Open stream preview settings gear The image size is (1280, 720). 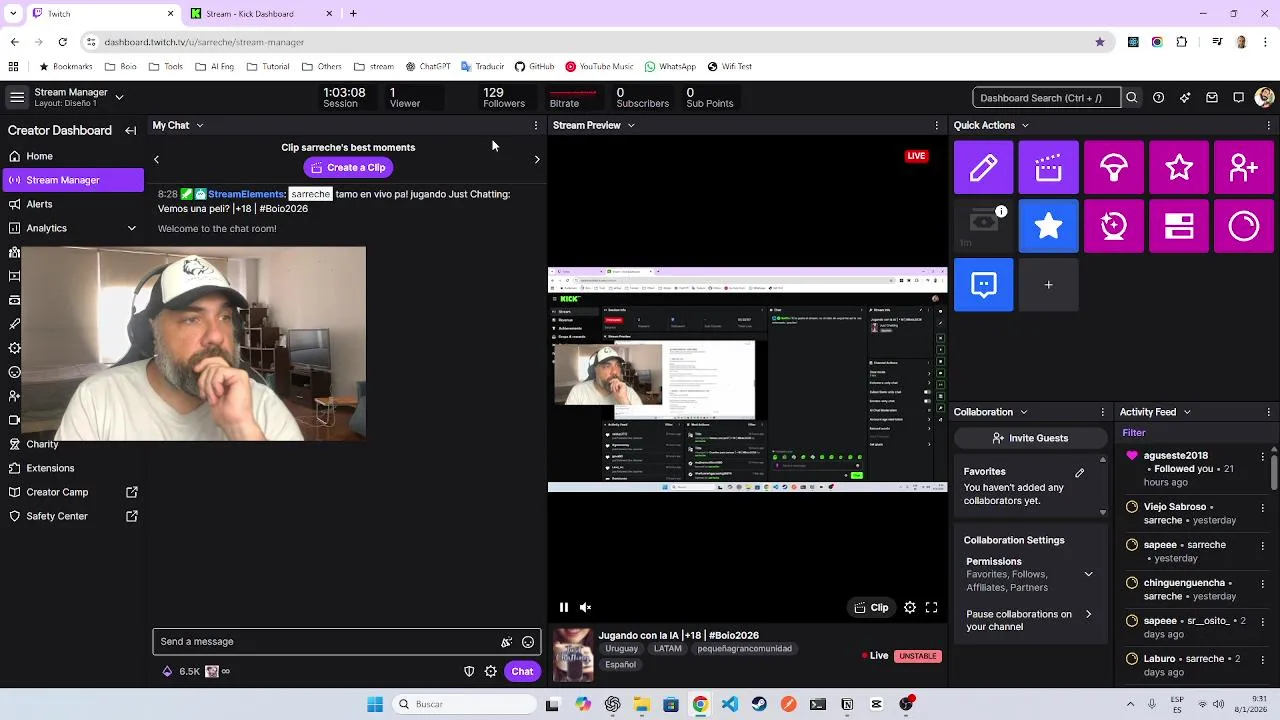point(910,607)
